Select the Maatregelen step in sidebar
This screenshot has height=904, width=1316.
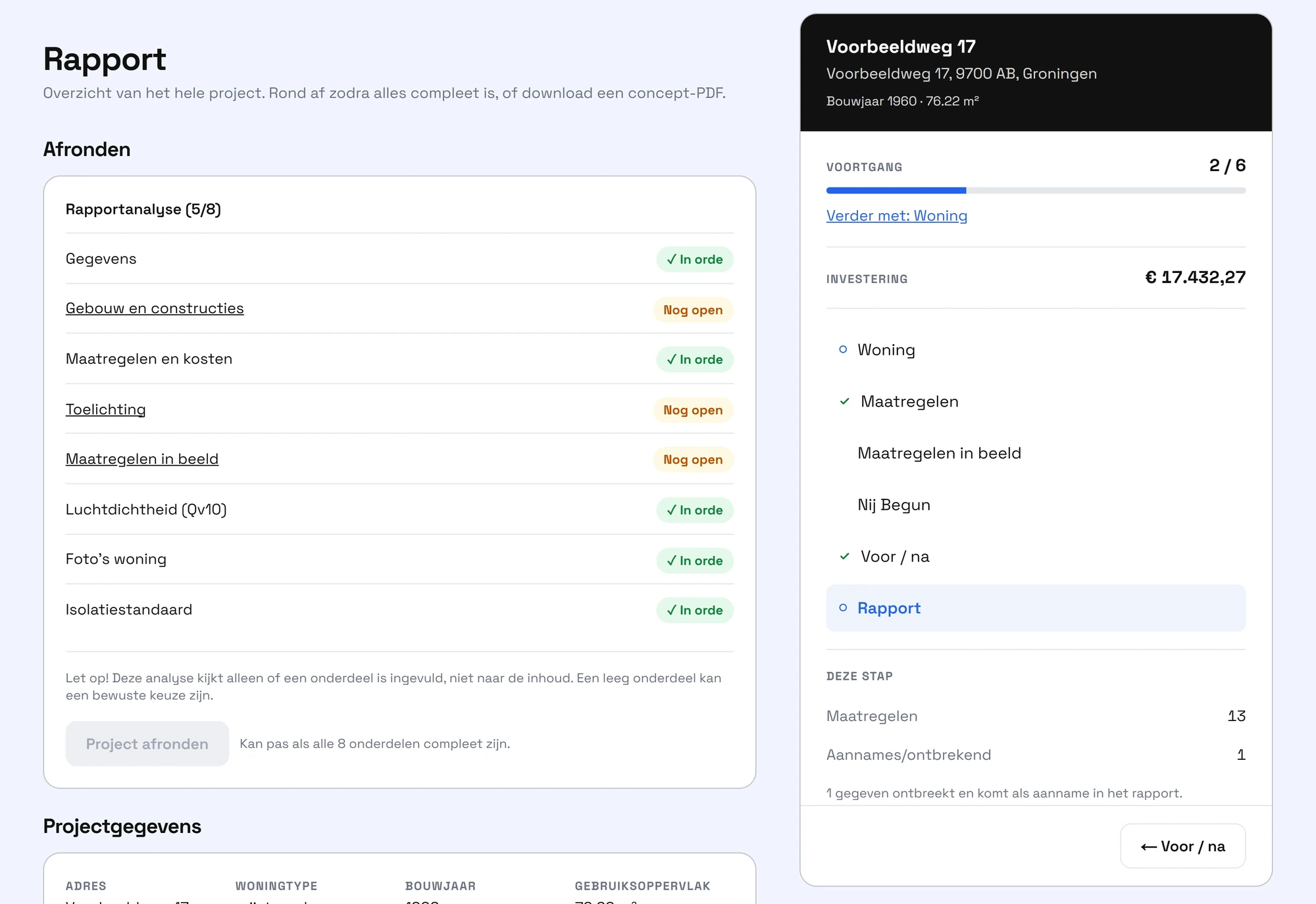click(1036, 401)
